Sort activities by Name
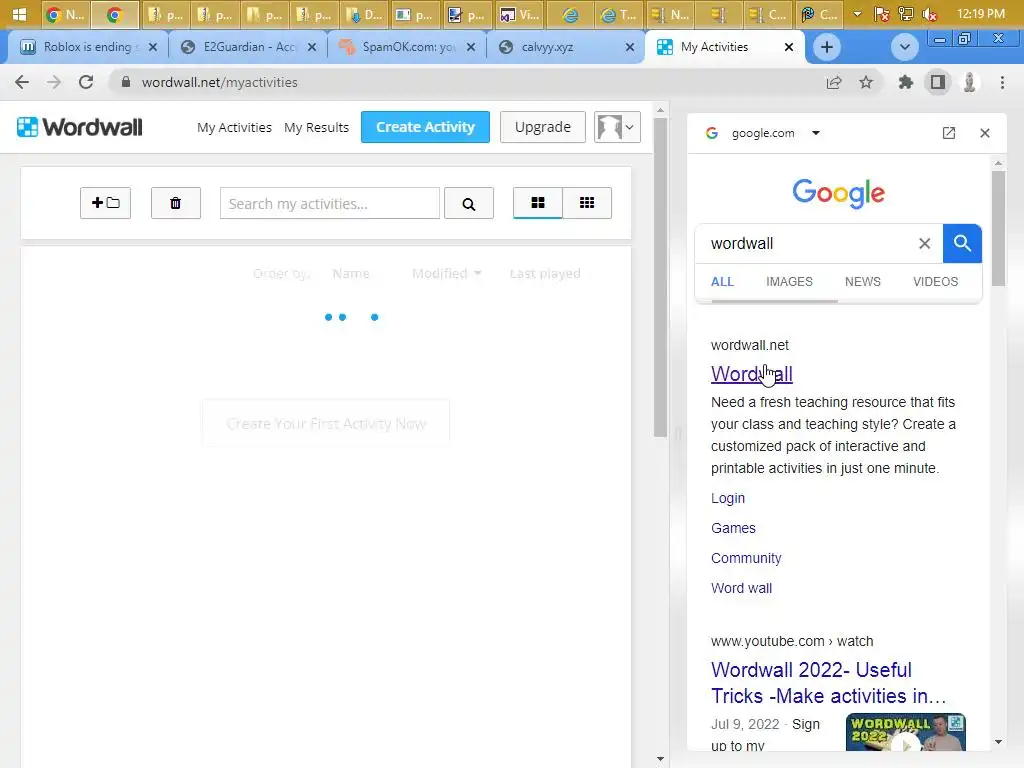The height and width of the screenshot is (768, 1024). coord(351,273)
